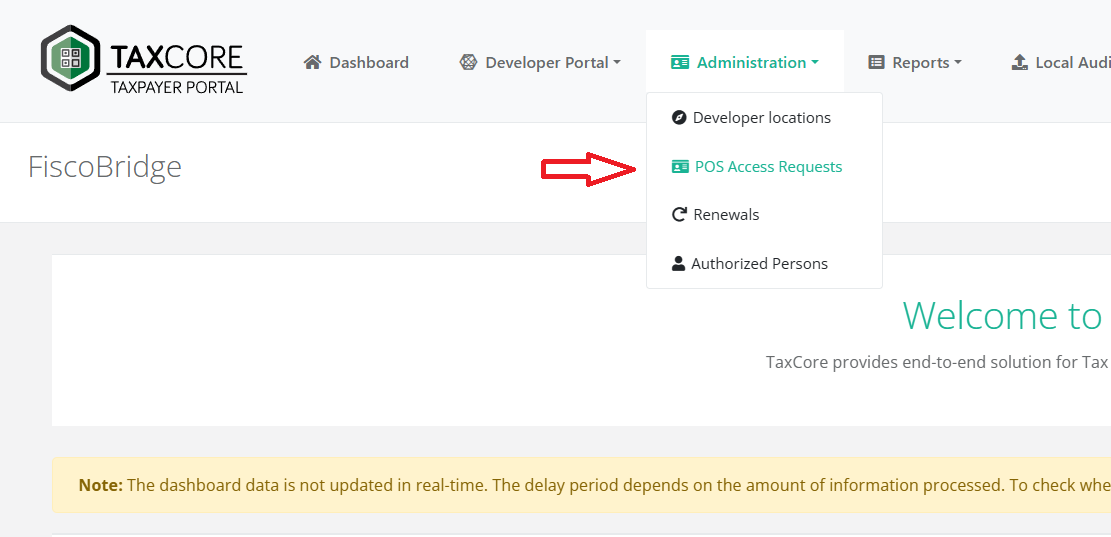The image size is (1111, 537).
Task: Choose Developer locations from the dropdown
Action: (764, 118)
